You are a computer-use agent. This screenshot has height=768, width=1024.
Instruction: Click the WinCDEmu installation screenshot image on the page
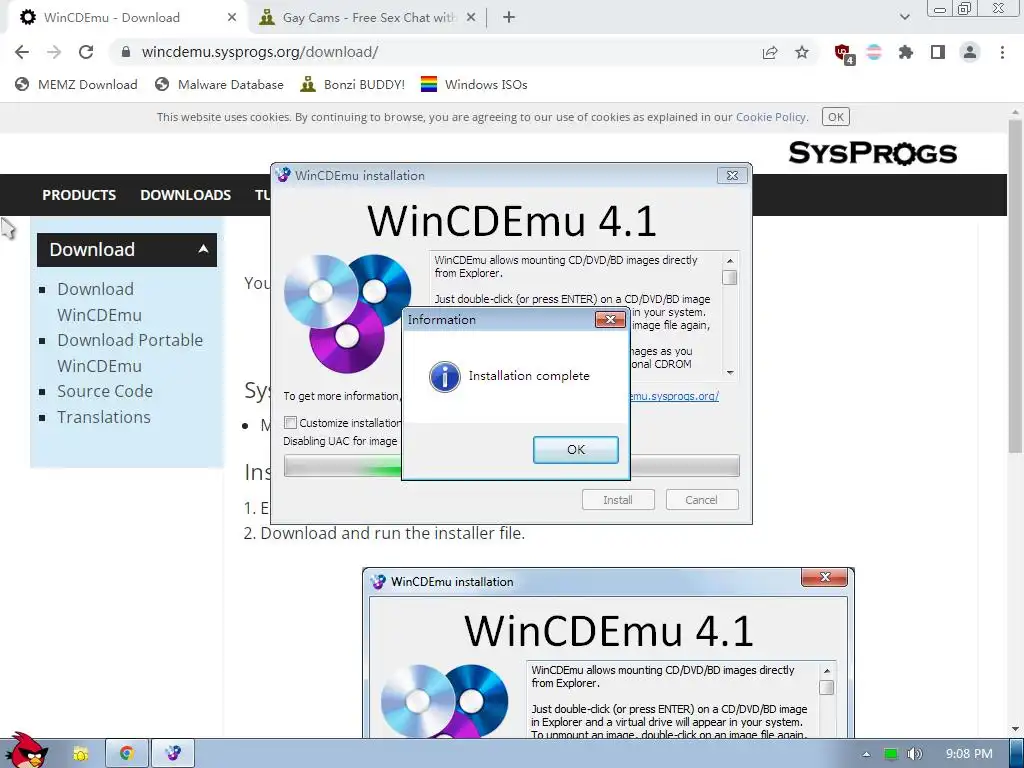click(608, 653)
